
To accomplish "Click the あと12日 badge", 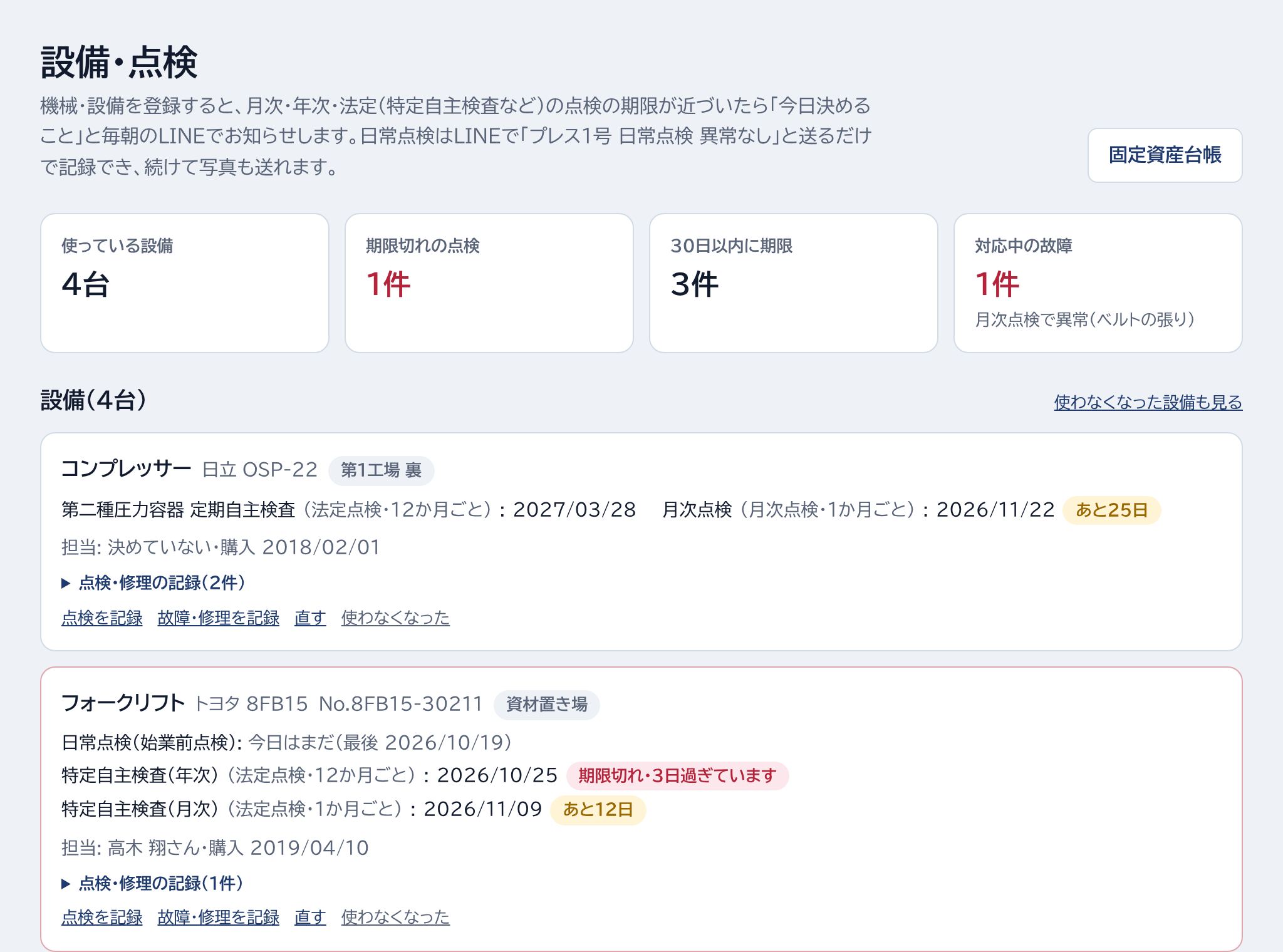I will 598,810.
